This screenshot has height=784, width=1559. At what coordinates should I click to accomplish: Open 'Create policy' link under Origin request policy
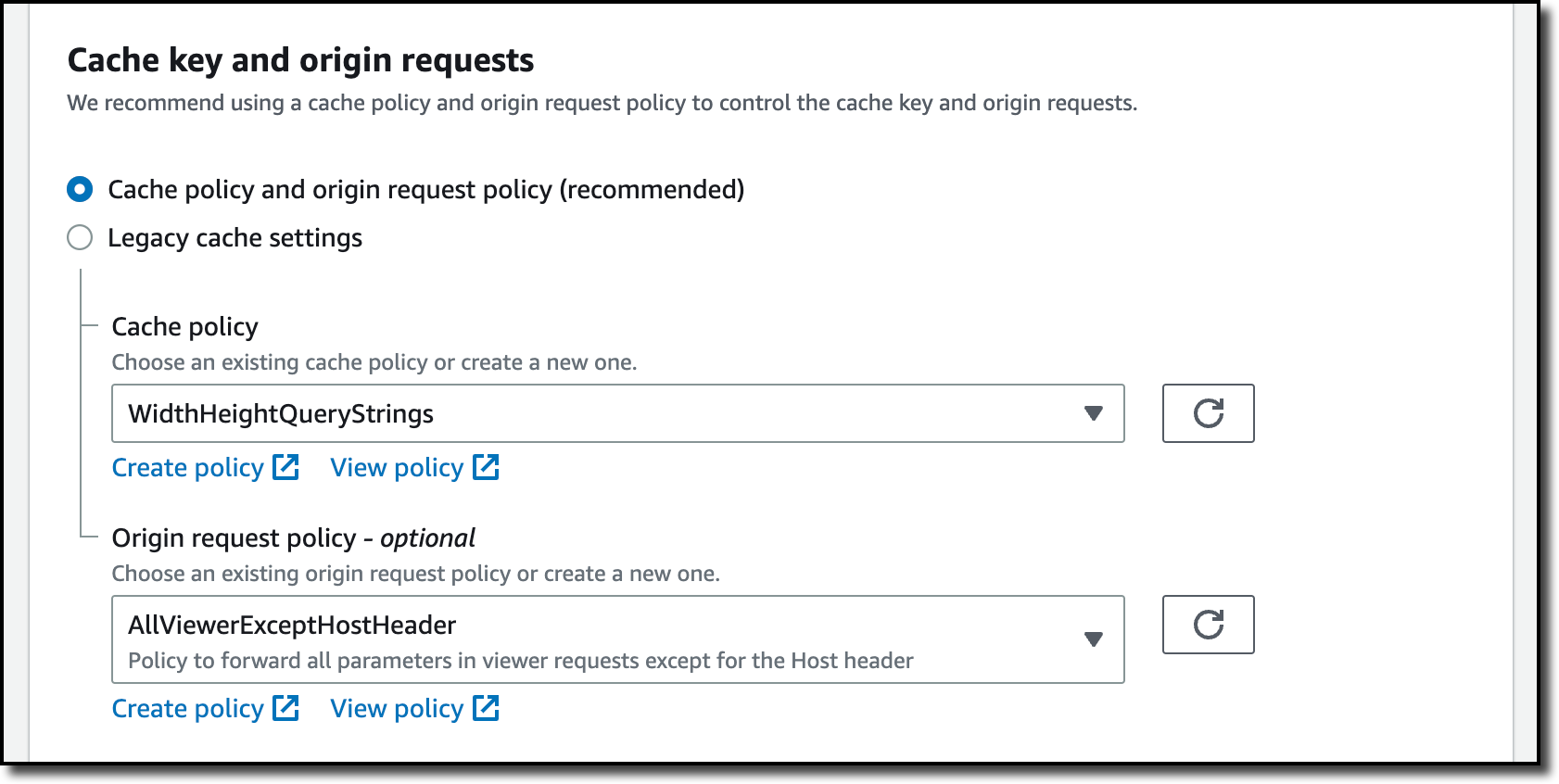click(187, 709)
